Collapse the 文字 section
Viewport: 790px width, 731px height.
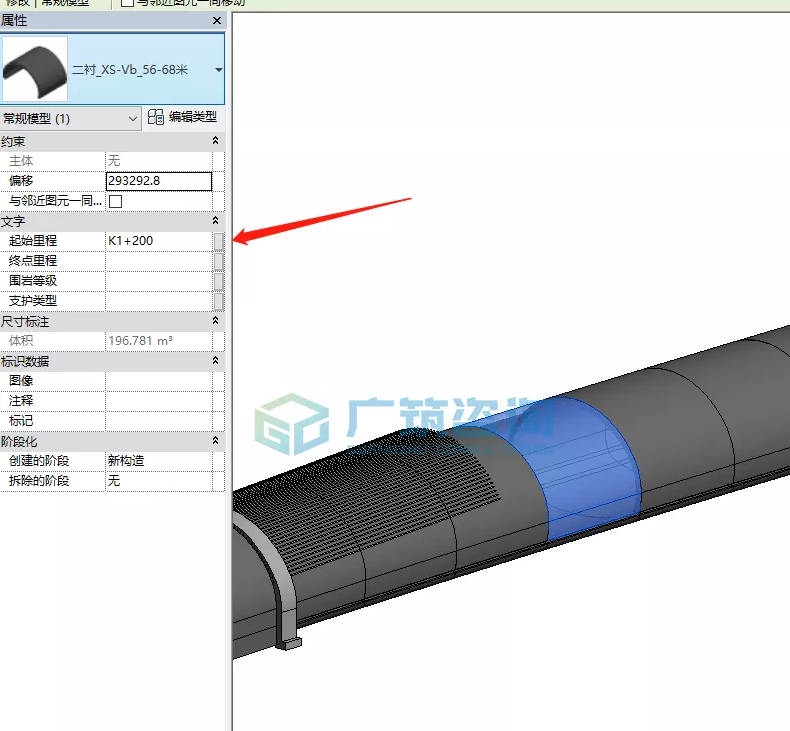(x=215, y=221)
